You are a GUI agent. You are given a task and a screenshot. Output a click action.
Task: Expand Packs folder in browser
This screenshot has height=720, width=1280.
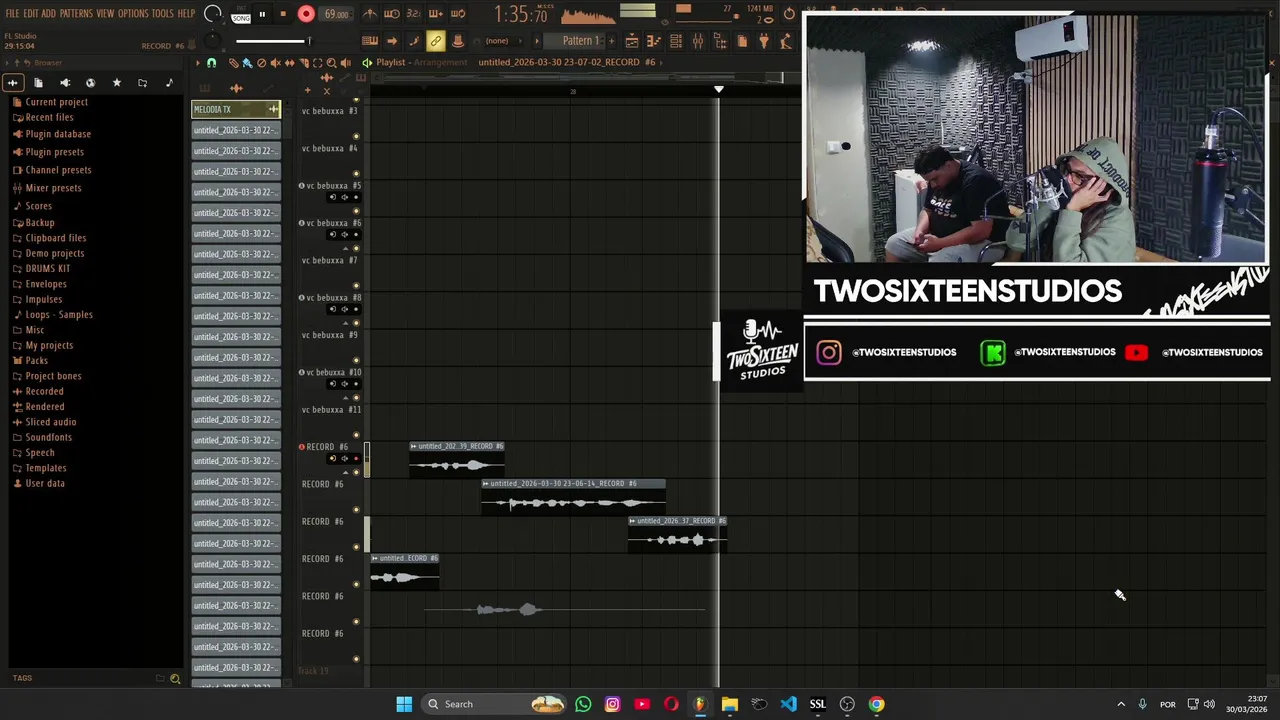coord(36,361)
